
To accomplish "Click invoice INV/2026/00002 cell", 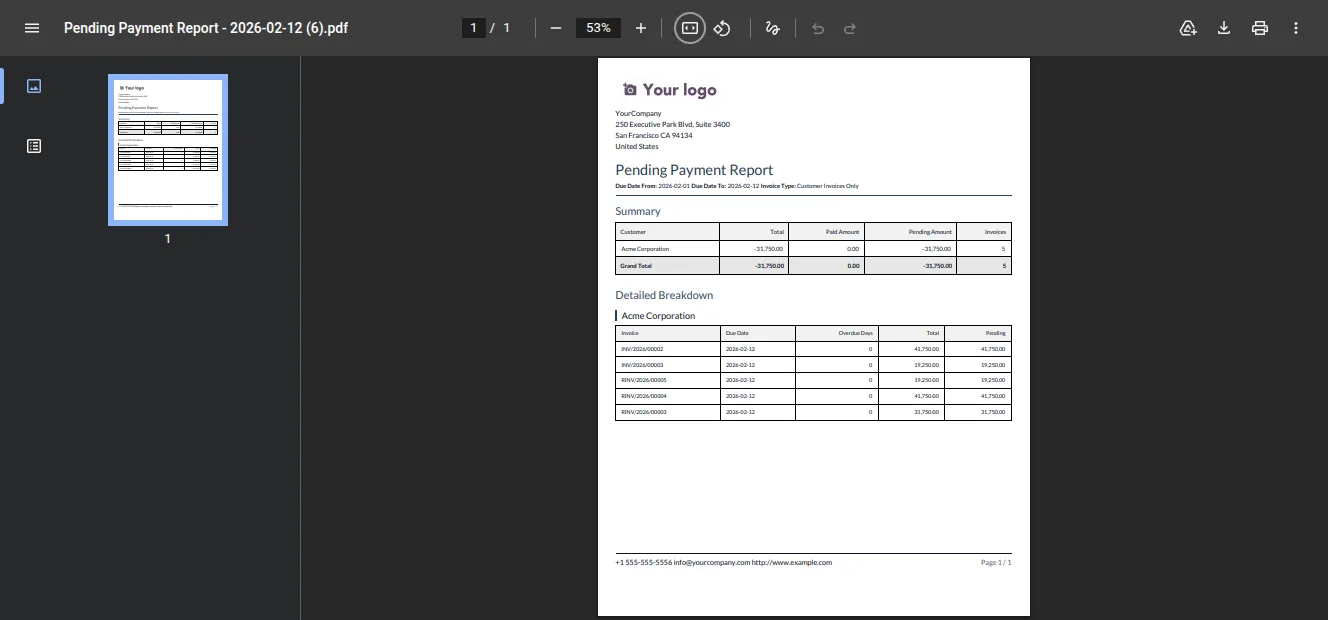I will point(668,349).
